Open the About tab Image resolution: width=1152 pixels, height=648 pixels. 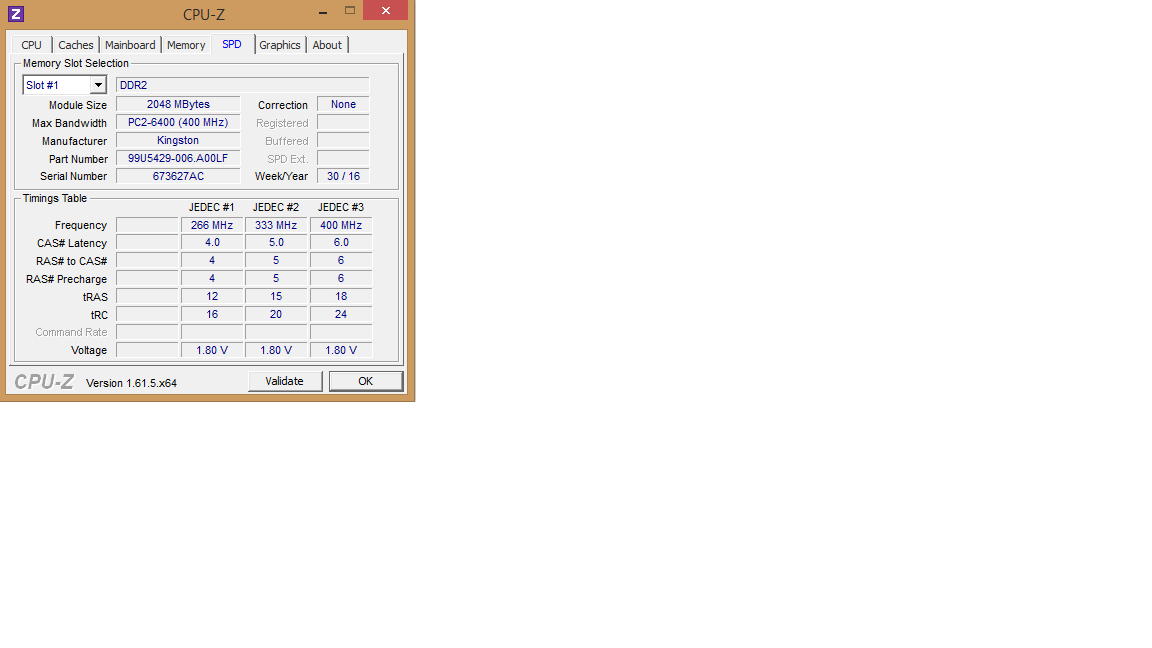[x=327, y=45]
